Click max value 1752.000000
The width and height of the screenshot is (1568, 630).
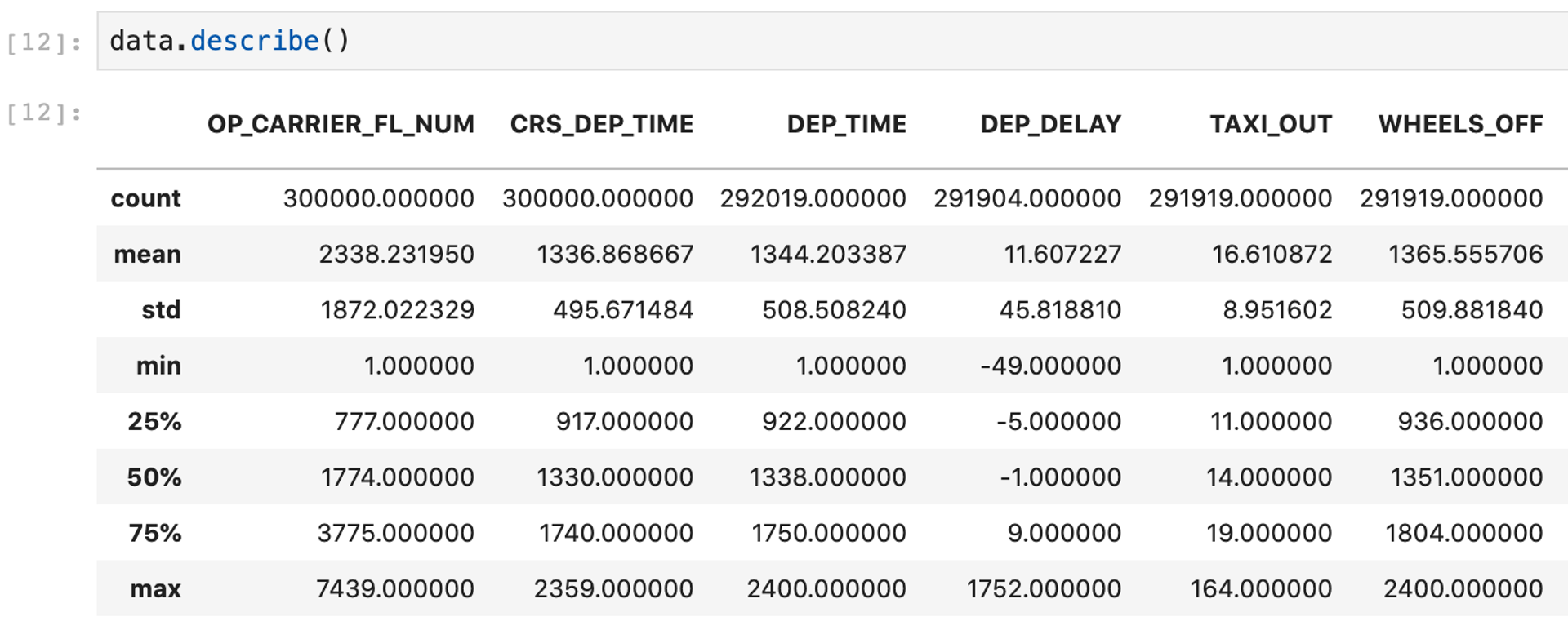[x=1044, y=588]
